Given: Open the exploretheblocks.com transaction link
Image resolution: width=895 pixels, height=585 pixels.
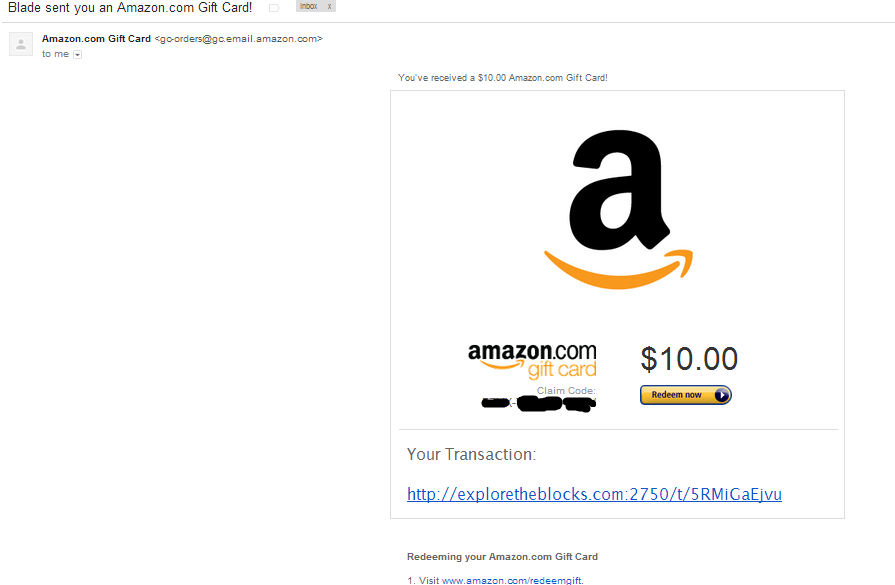Looking at the screenshot, I should [x=594, y=494].
